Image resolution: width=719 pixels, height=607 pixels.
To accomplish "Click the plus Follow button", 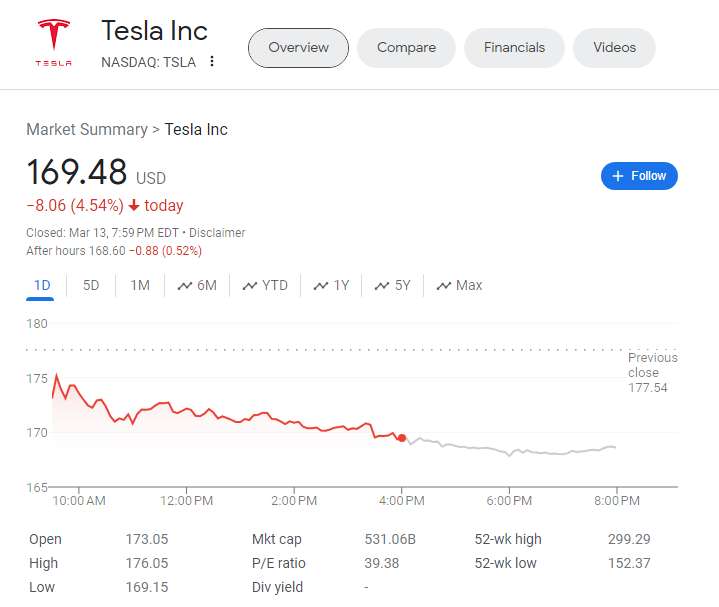I will click(x=639, y=176).
